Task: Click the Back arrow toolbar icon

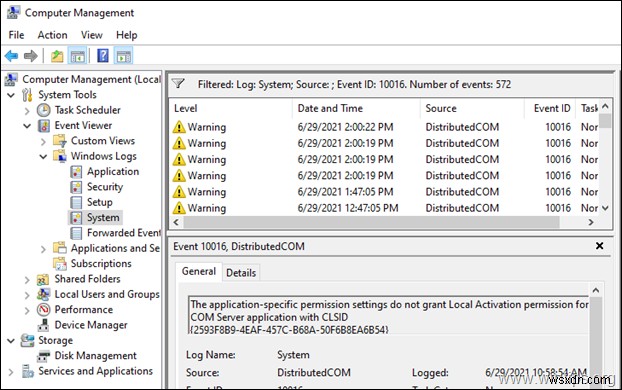Action: click(x=12, y=56)
